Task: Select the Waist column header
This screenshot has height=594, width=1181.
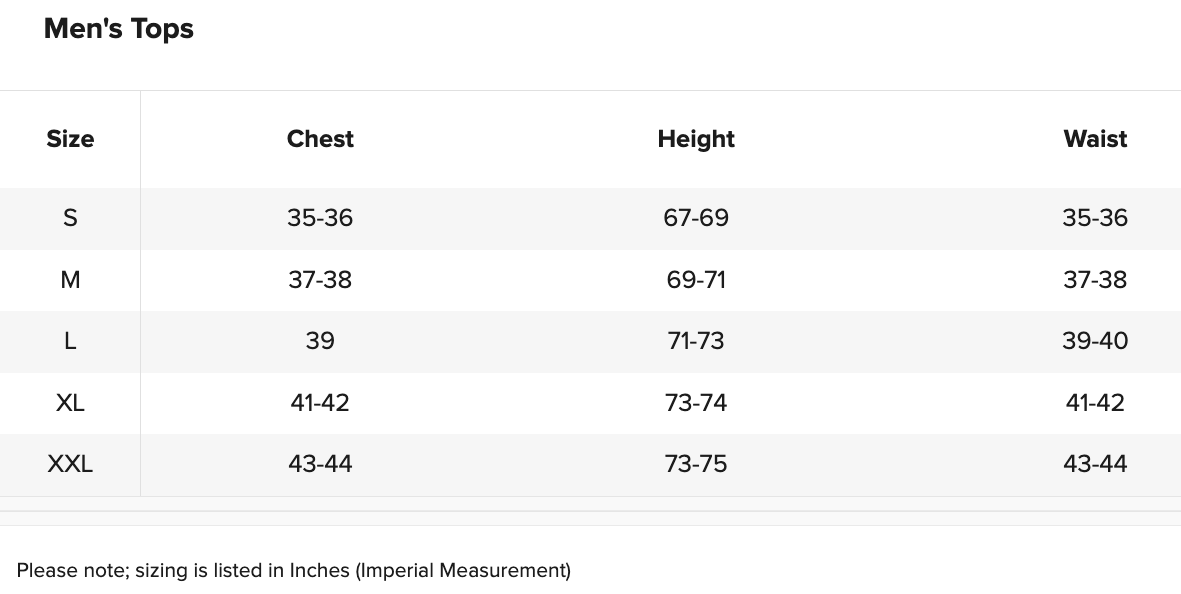Action: tap(1095, 139)
